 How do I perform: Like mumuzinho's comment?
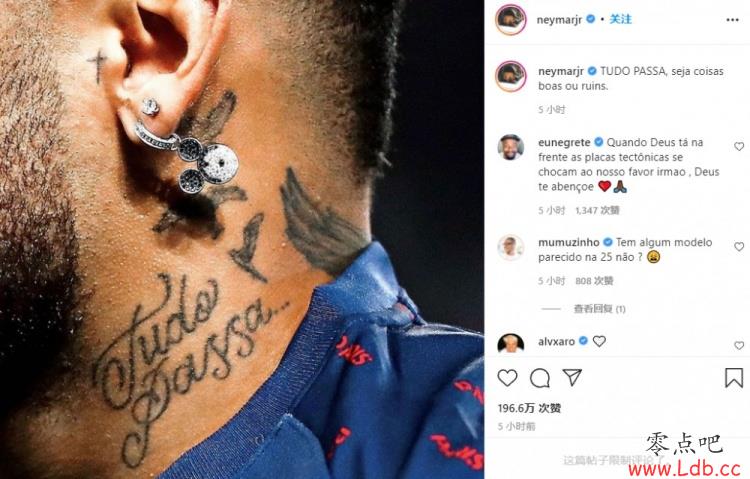click(739, 246)
